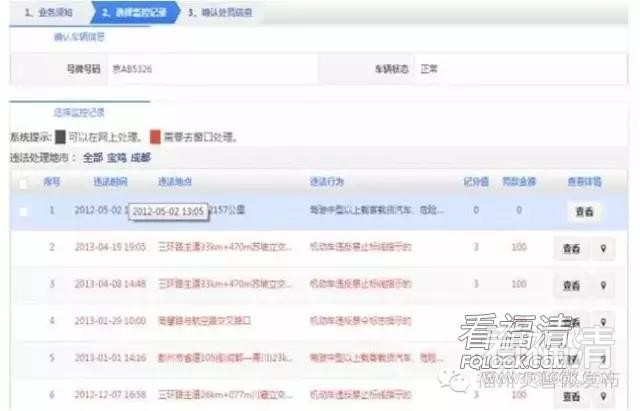
Task: Tick the select-all checkbox in table header
Action: pos(23,183)
